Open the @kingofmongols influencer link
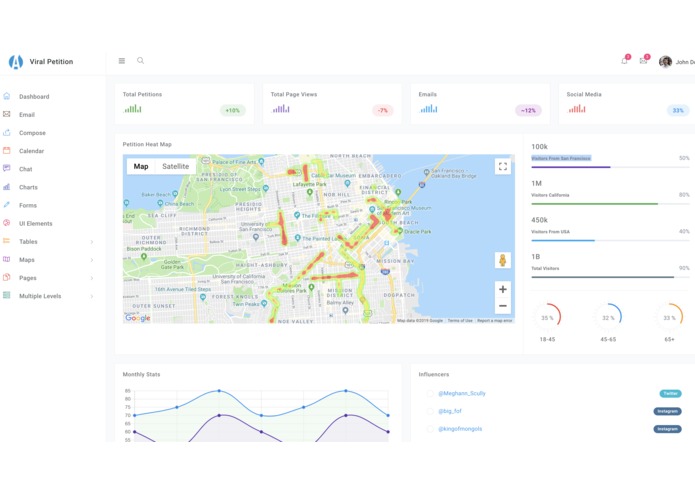 (x=460, y=429)
